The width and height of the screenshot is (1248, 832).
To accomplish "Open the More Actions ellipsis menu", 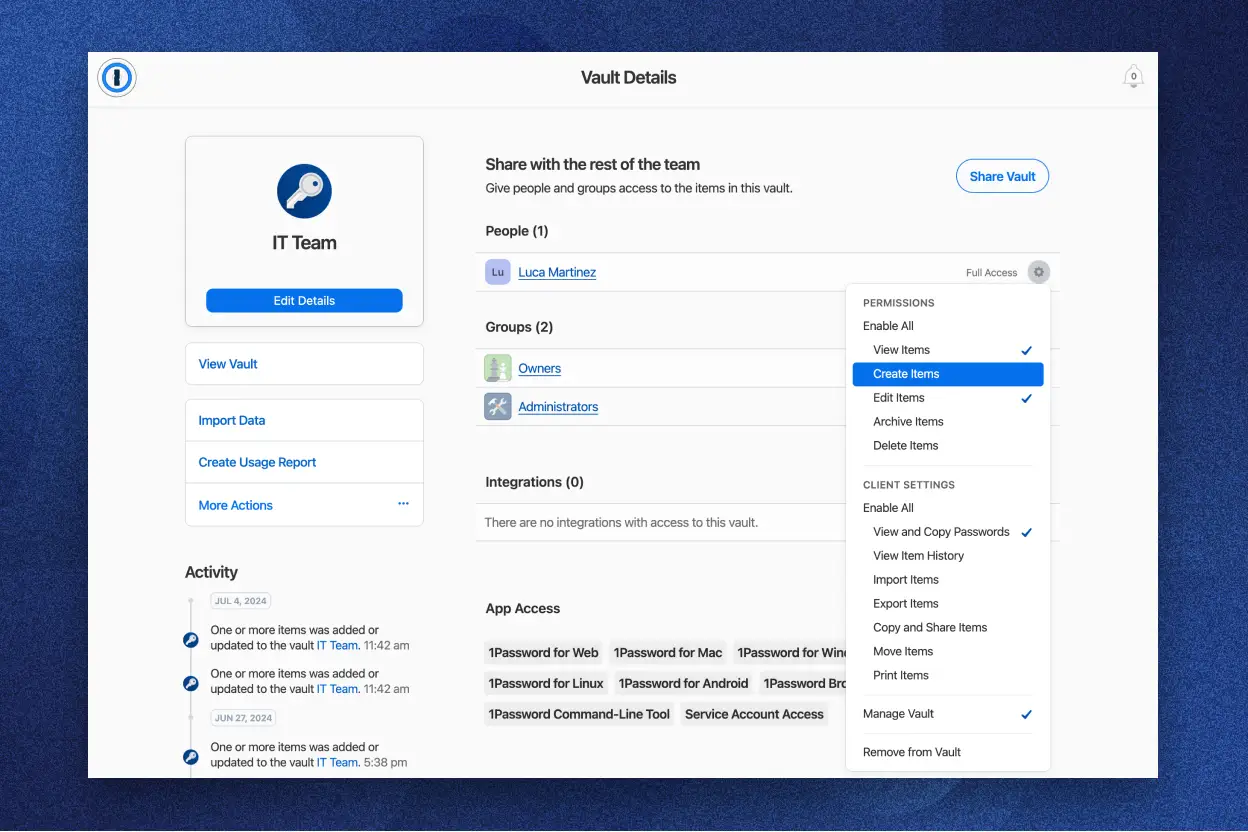I will [403, 505].
